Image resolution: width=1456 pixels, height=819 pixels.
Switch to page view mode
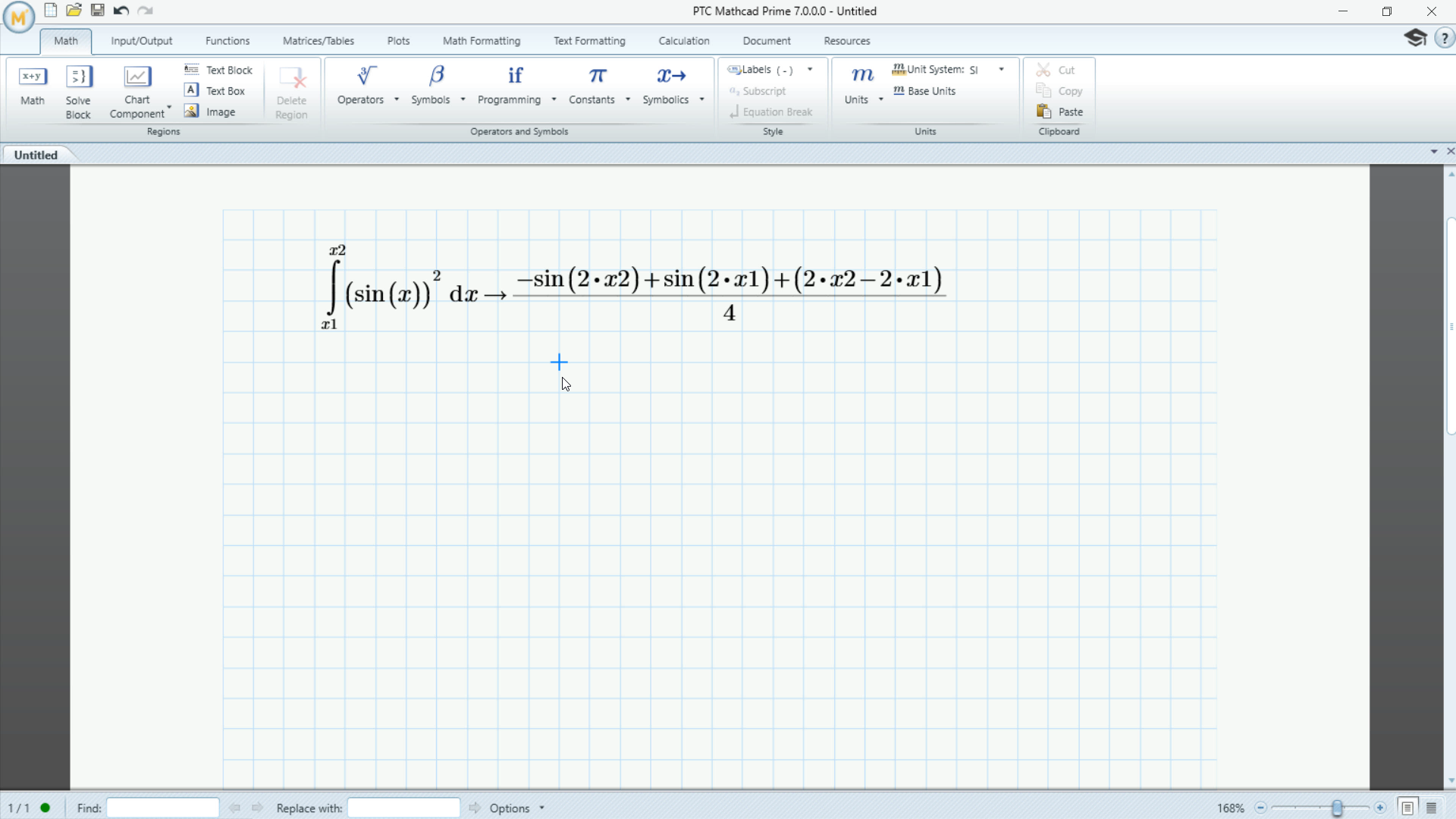pos(1407,808)
